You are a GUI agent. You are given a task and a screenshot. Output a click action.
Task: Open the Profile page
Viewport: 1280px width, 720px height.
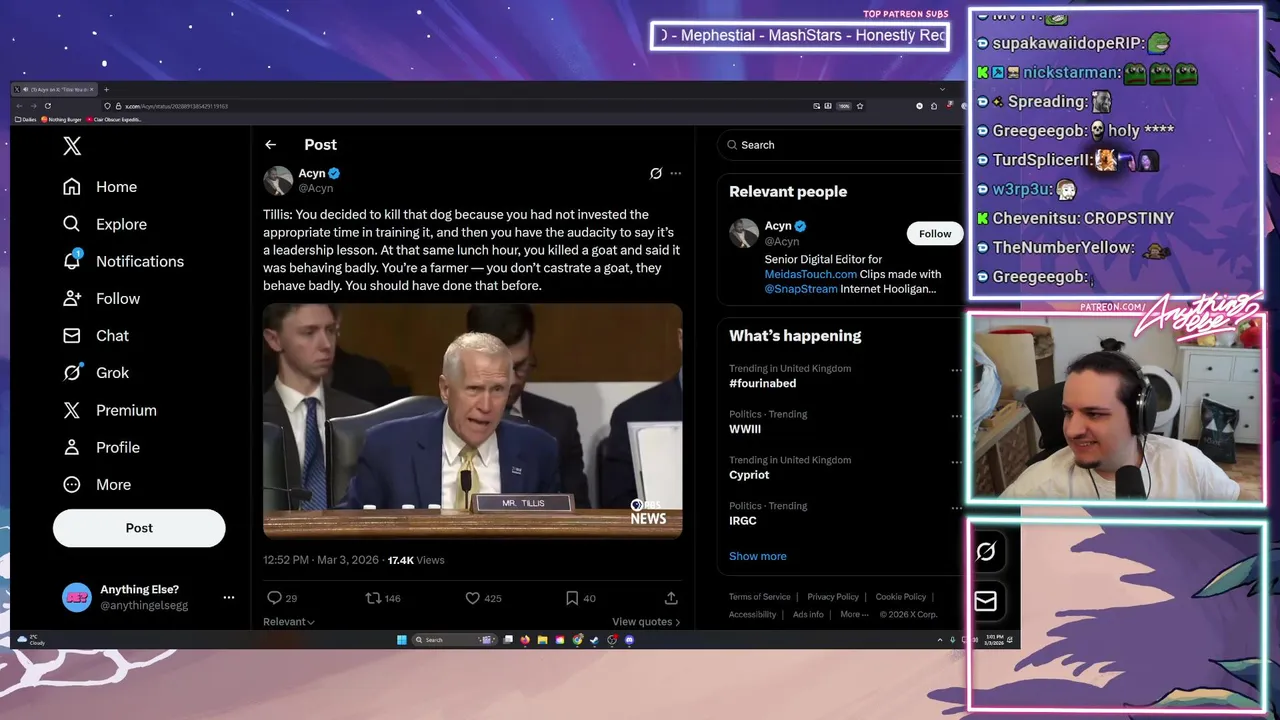(101, 447)
